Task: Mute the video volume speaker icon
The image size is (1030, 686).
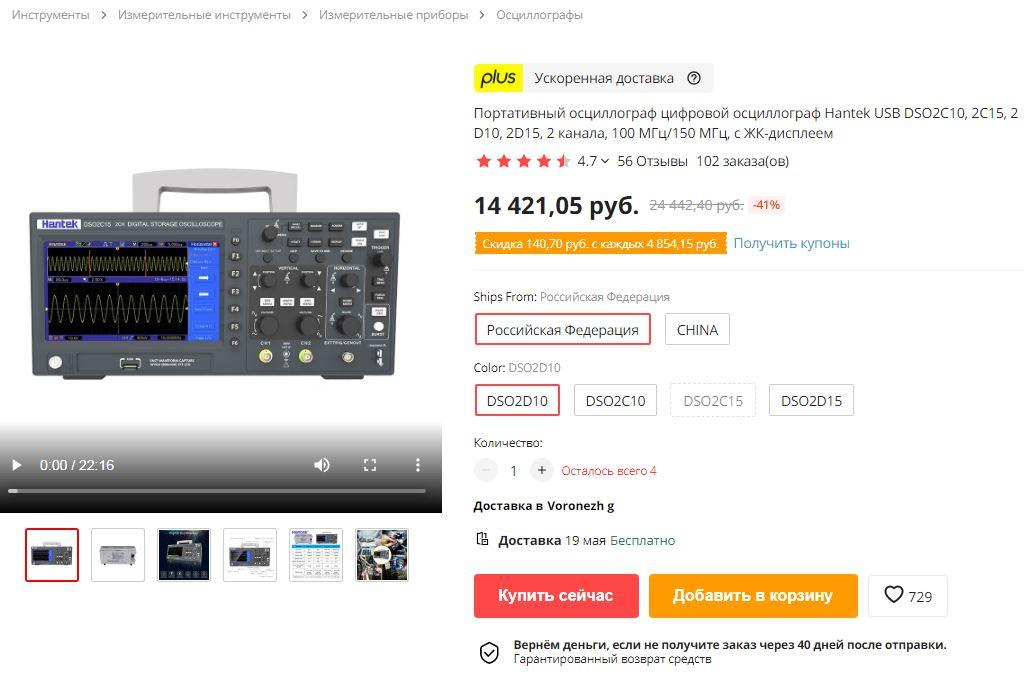Action: 321,465
